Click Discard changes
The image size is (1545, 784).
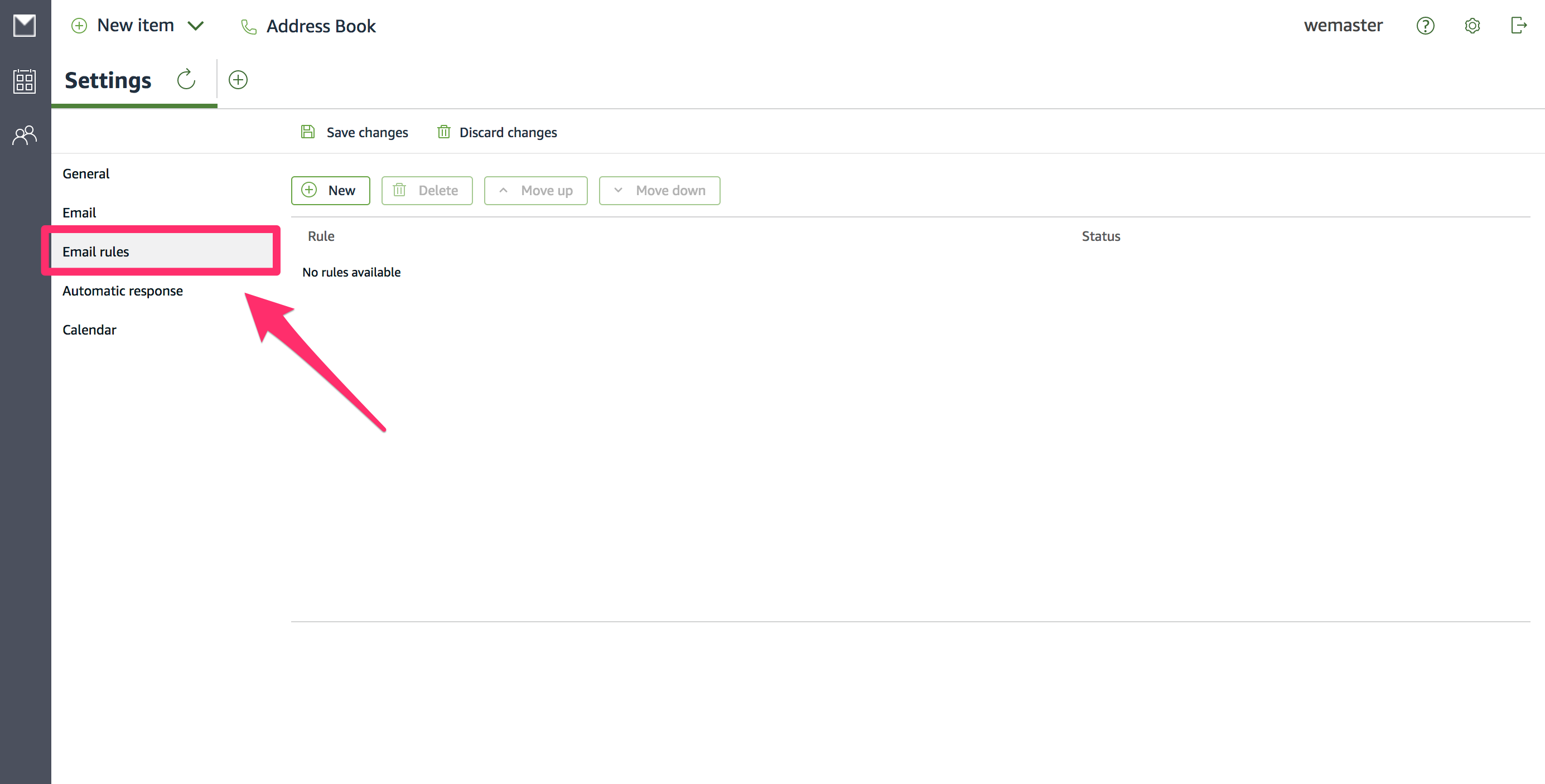pyautogui.click(x=497, y=133)
